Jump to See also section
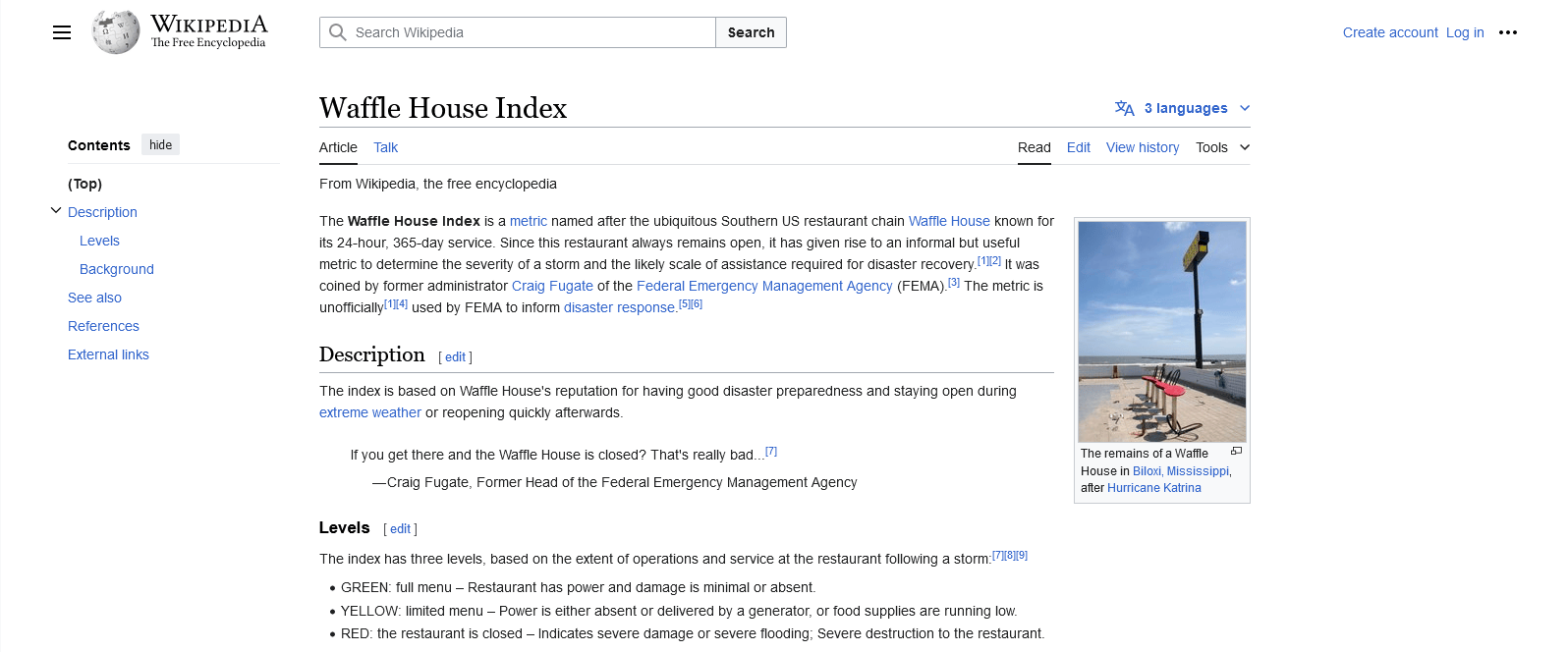Screen dimensions: 1568x652 94,298
